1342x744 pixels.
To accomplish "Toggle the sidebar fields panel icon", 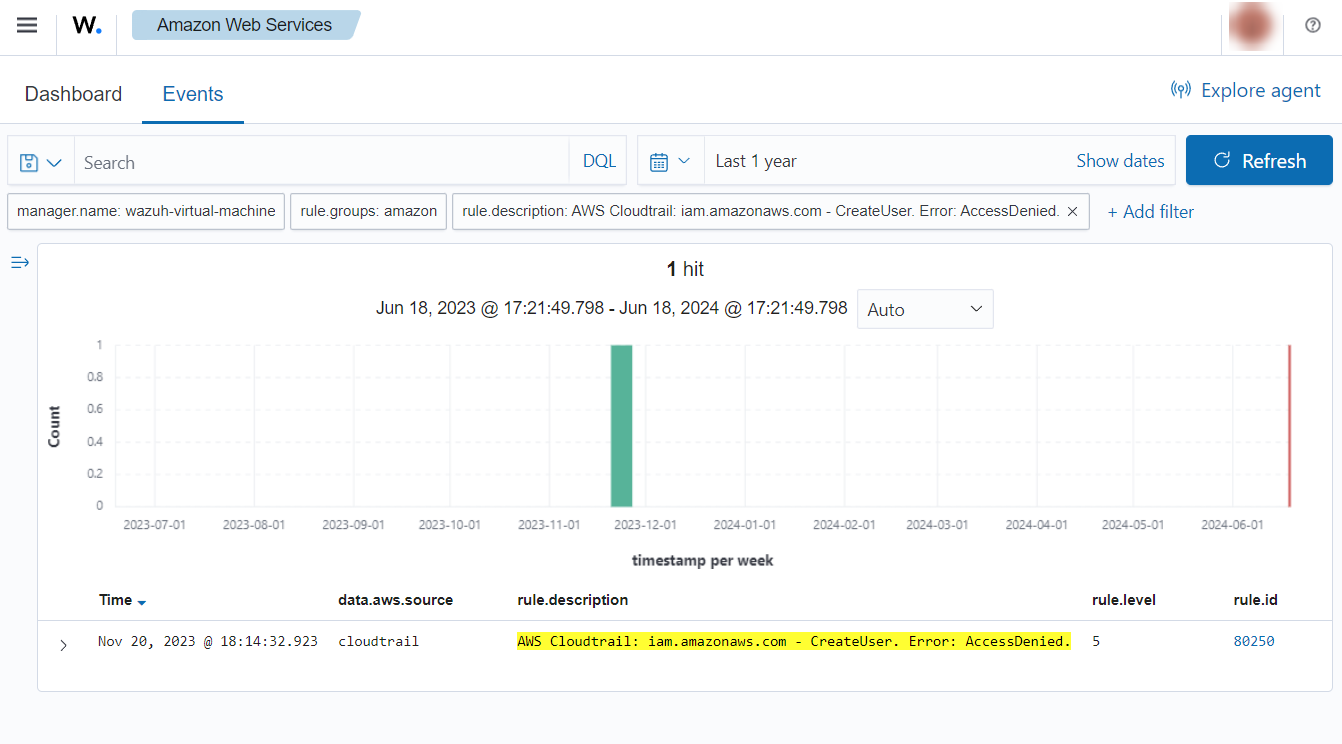I will (20, 262).
